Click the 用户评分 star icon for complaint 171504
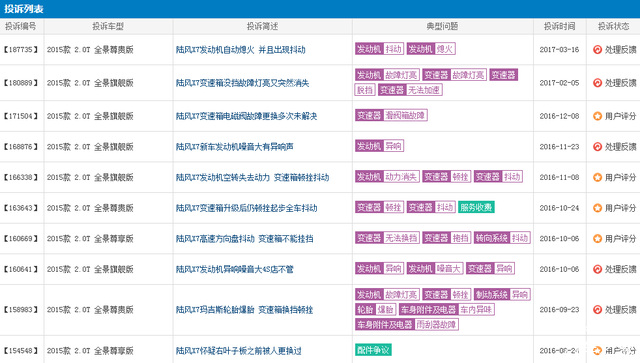 [597, 116]
